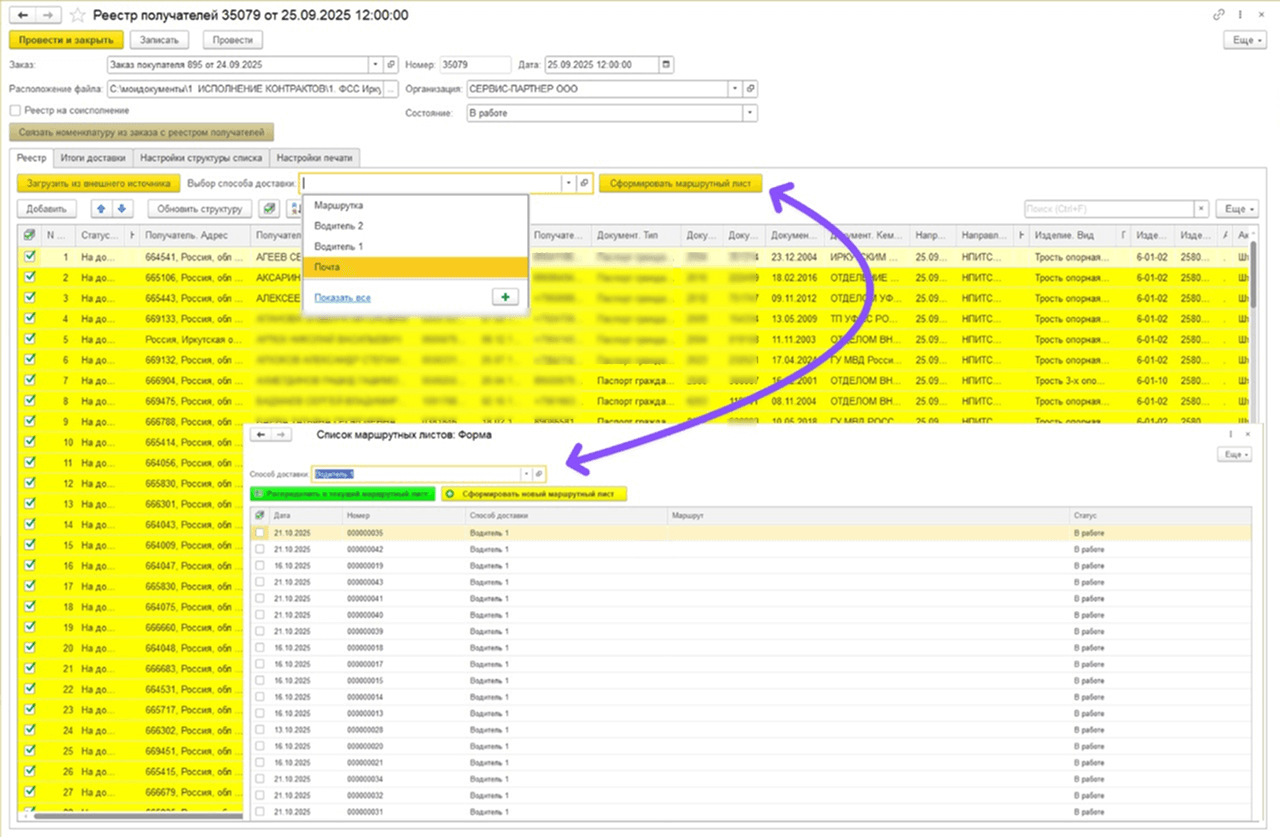Image resolution: width=1280 pixels, height=837 pixels.
Task: Click the back arrow navigation icon
Action: (23, 16)
